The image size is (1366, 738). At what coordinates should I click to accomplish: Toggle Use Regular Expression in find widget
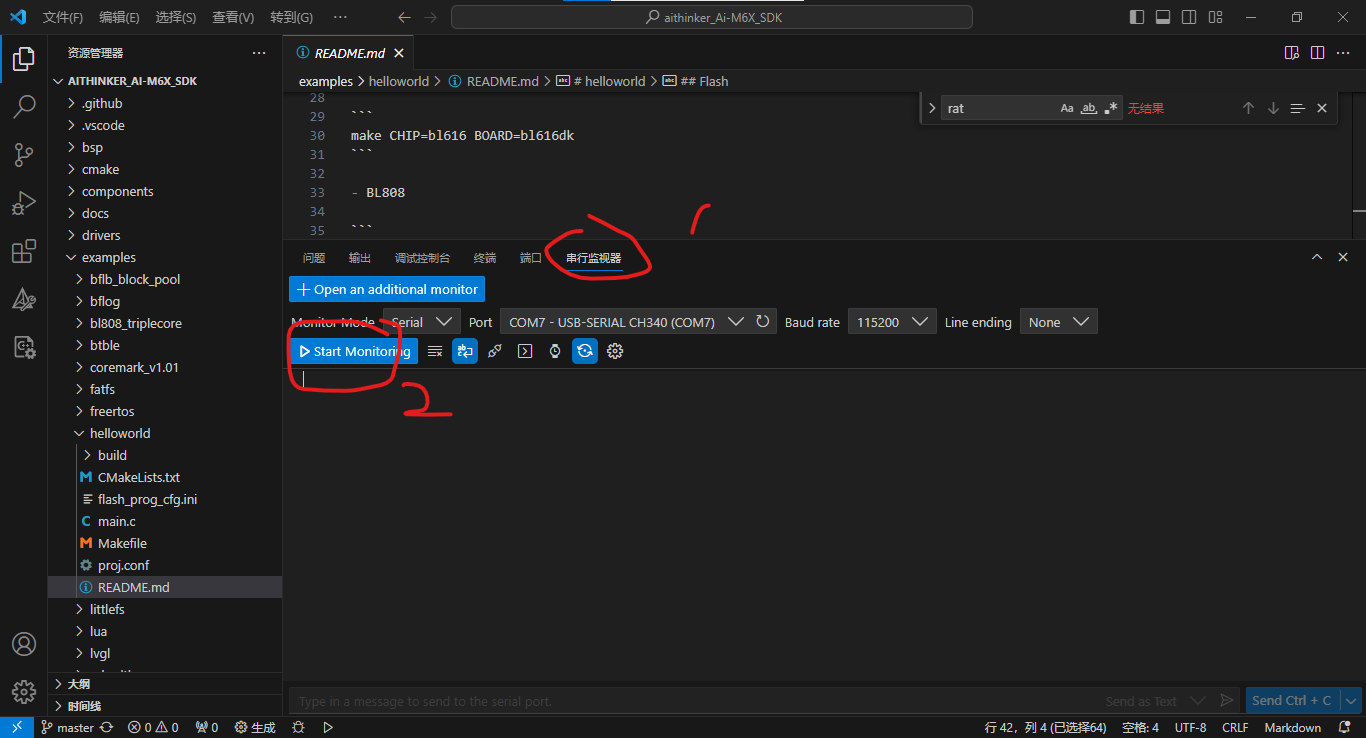1111,108
